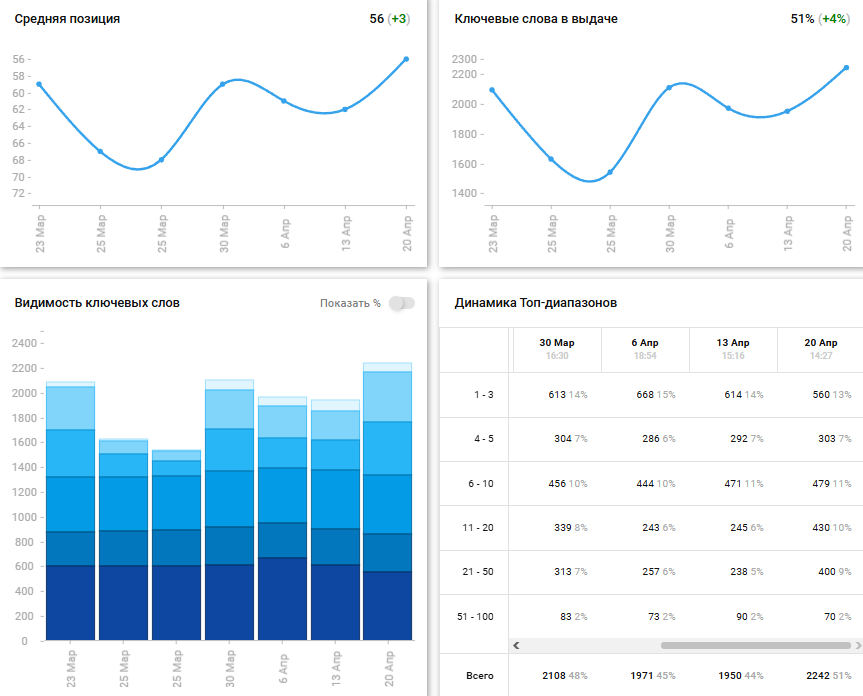Click the 20 Апр point on average position chart
The height and width of the screenshot is (696, 863).
(x=406, y=59)
